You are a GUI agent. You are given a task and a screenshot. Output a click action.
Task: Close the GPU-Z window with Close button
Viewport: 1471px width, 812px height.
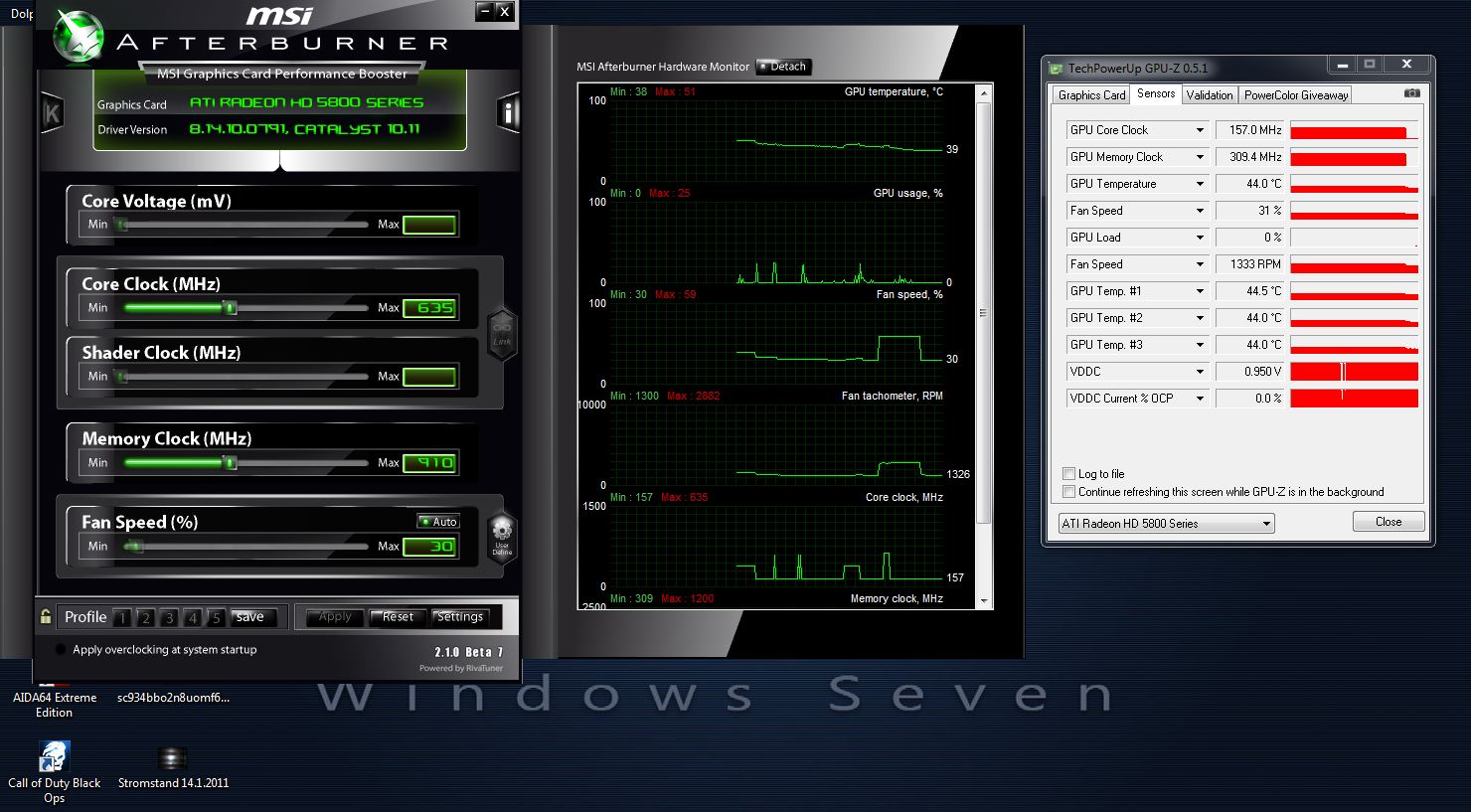coord(1389,522)
